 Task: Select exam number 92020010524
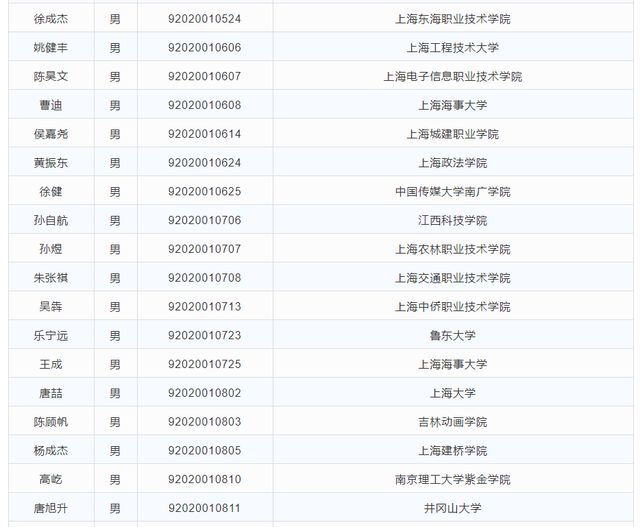(x=204, y=19)
